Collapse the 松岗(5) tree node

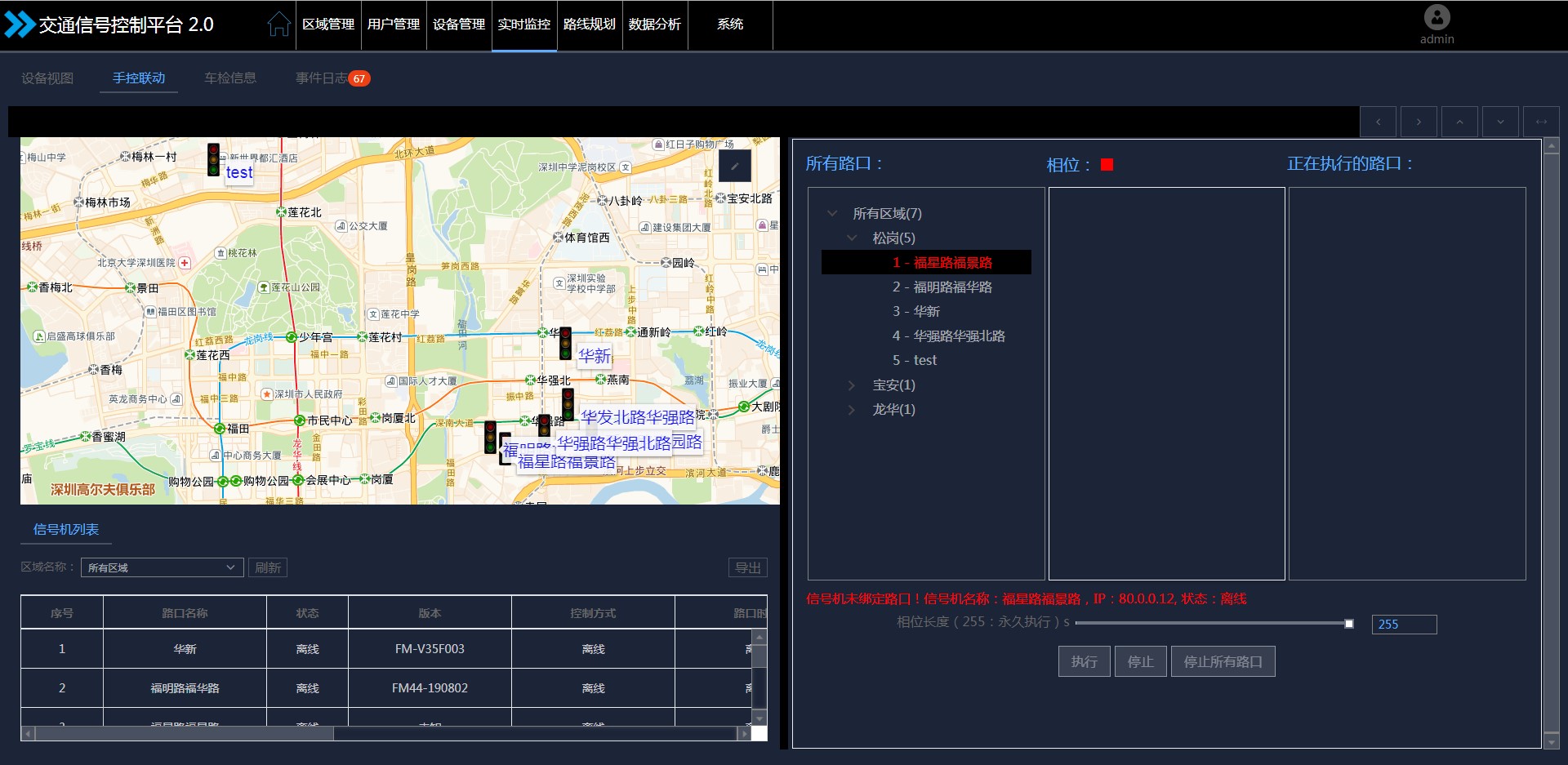click(x=852, y=238)
